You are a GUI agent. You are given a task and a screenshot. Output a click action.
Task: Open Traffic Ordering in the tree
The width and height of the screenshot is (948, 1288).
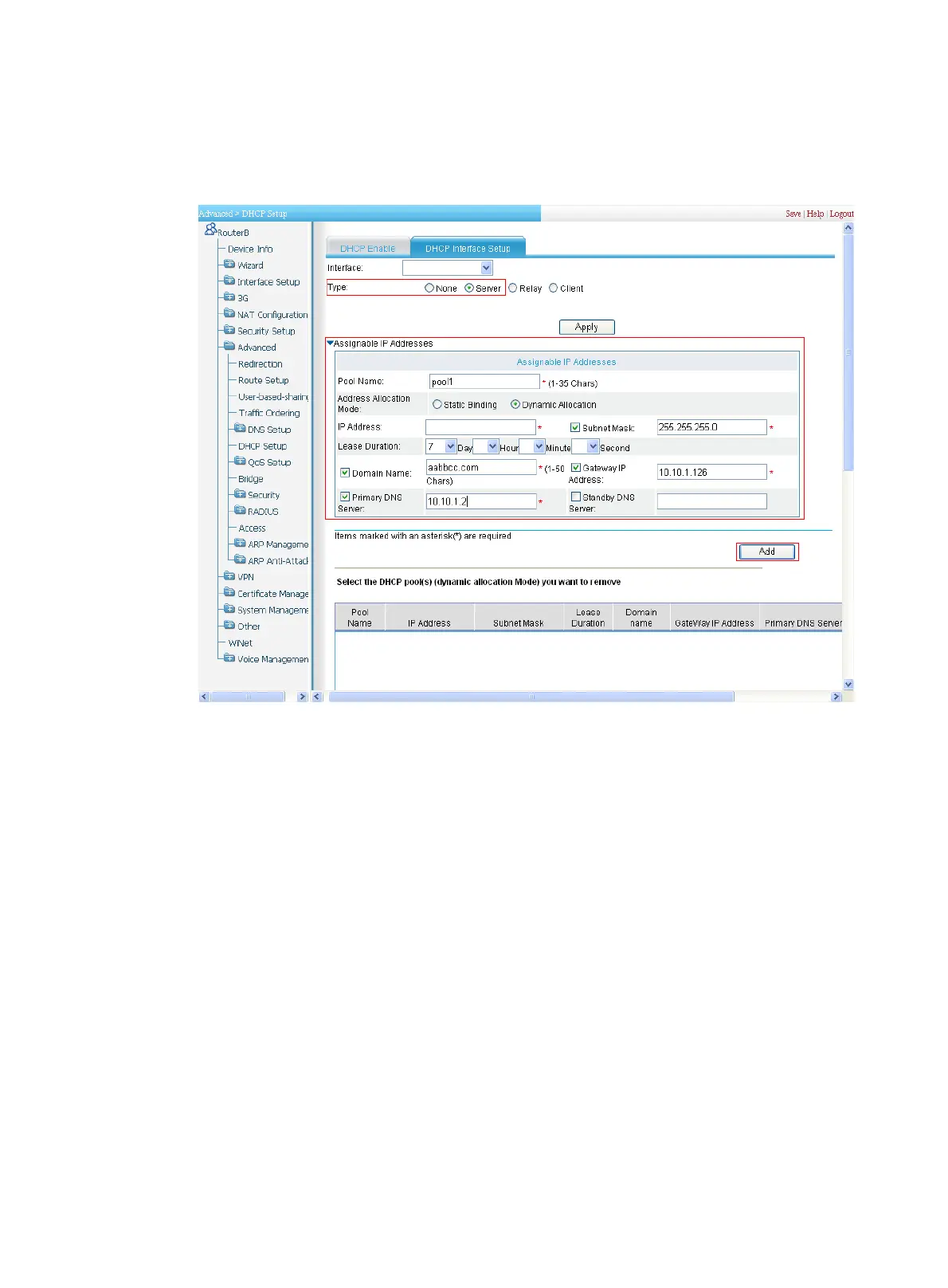click(x=269, y=413)
